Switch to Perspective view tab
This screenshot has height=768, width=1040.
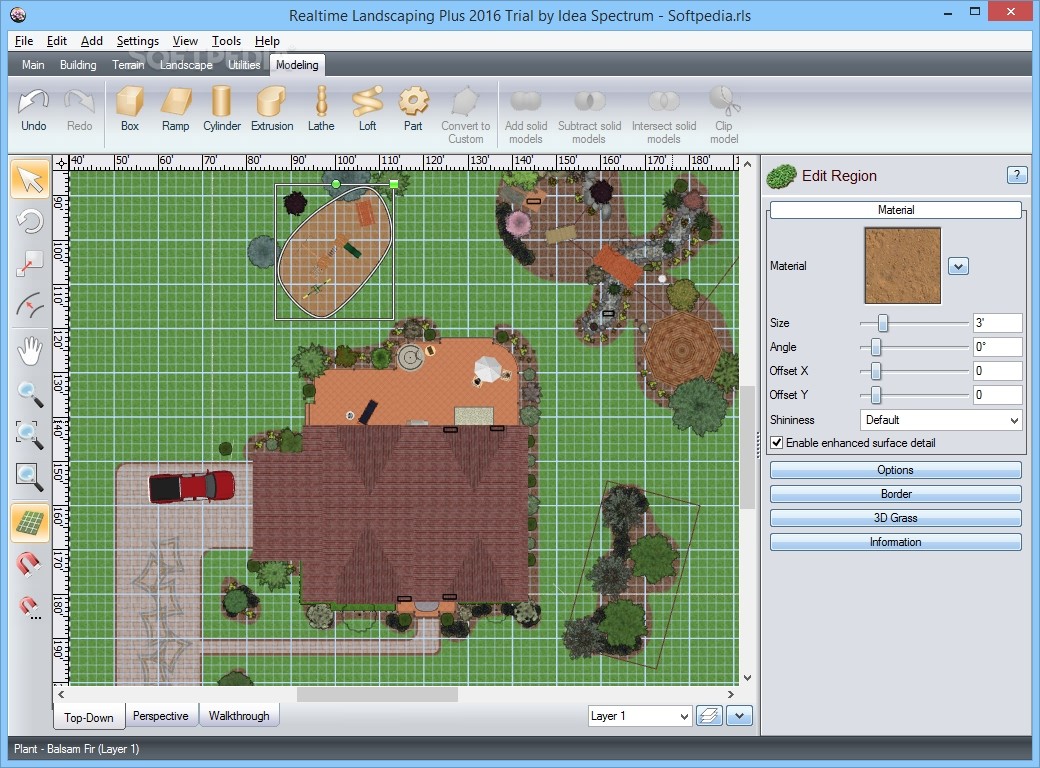161,716
